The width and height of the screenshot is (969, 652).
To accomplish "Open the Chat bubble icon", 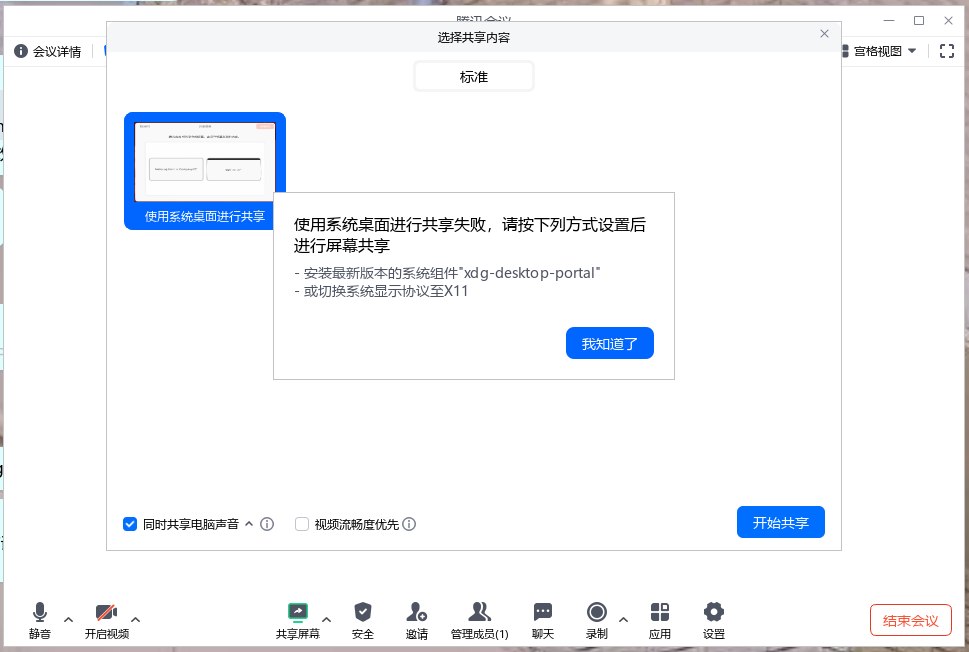I will [x=543, y=612].
